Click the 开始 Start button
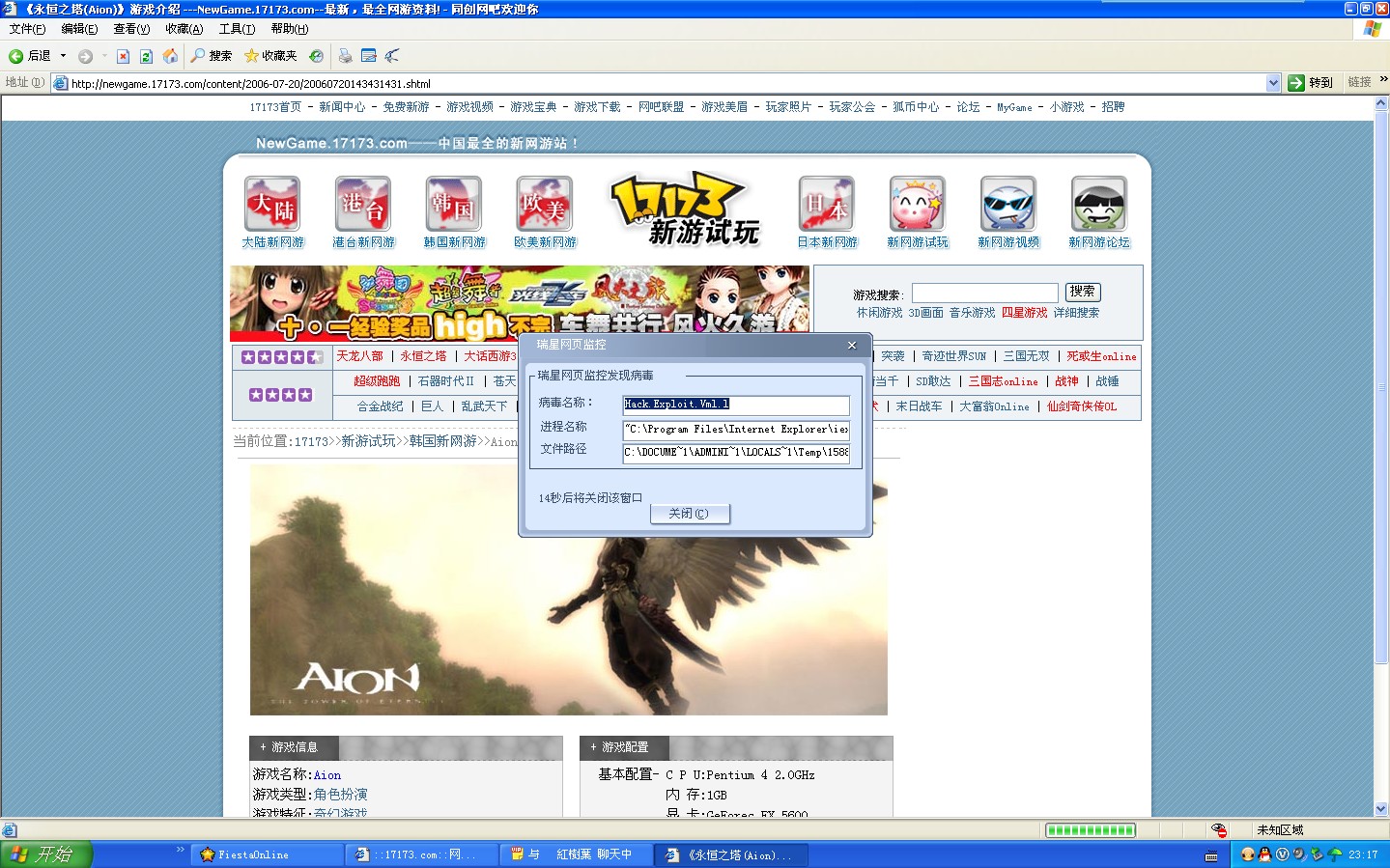This screenshot has height=868, width=1390. coord(45,854)
